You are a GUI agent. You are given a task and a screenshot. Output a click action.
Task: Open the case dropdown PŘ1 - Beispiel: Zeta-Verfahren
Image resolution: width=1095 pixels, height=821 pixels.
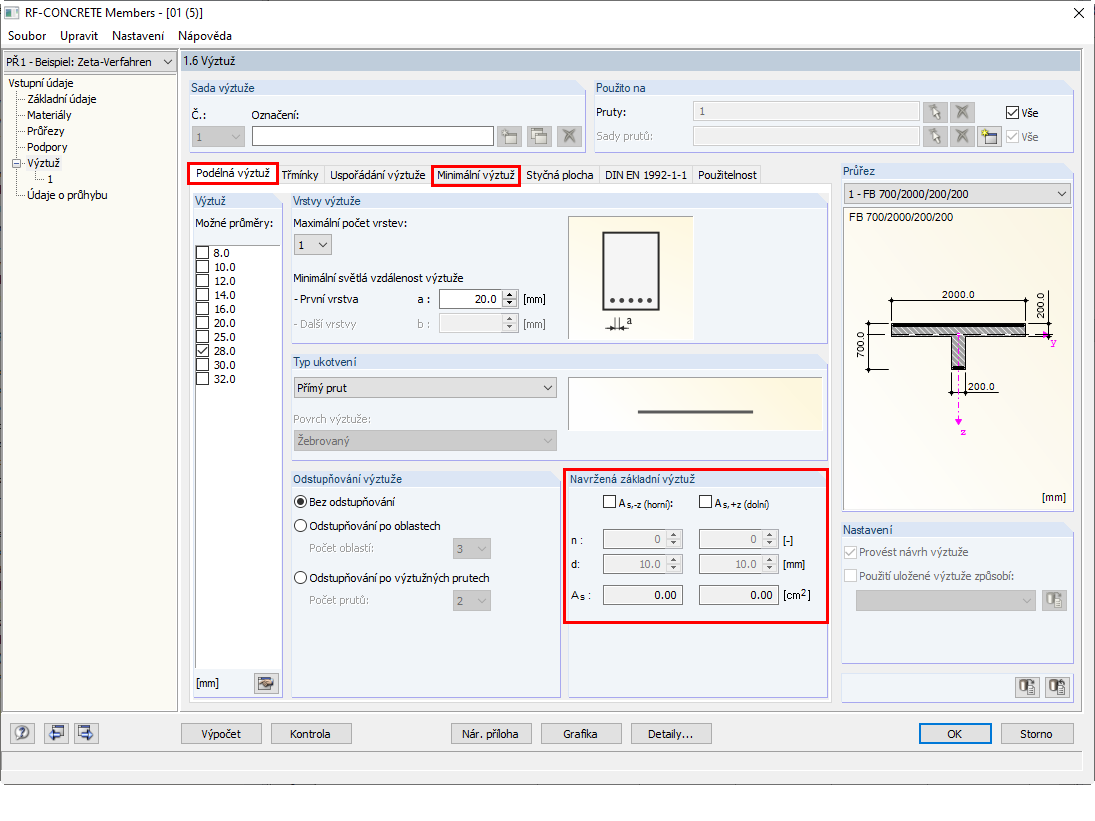[90, 61]
